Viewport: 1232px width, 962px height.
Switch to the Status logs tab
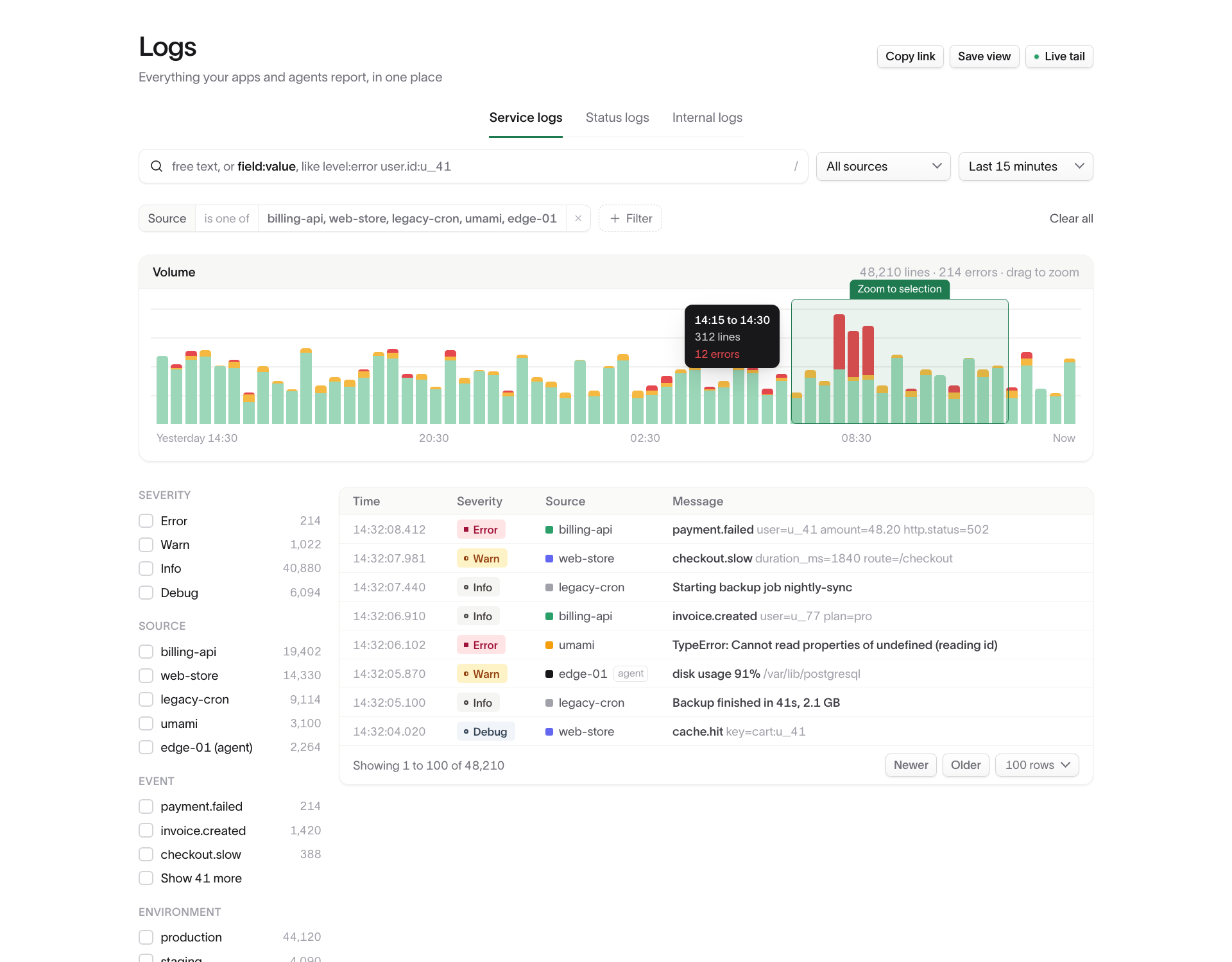(x=617, y=118)
